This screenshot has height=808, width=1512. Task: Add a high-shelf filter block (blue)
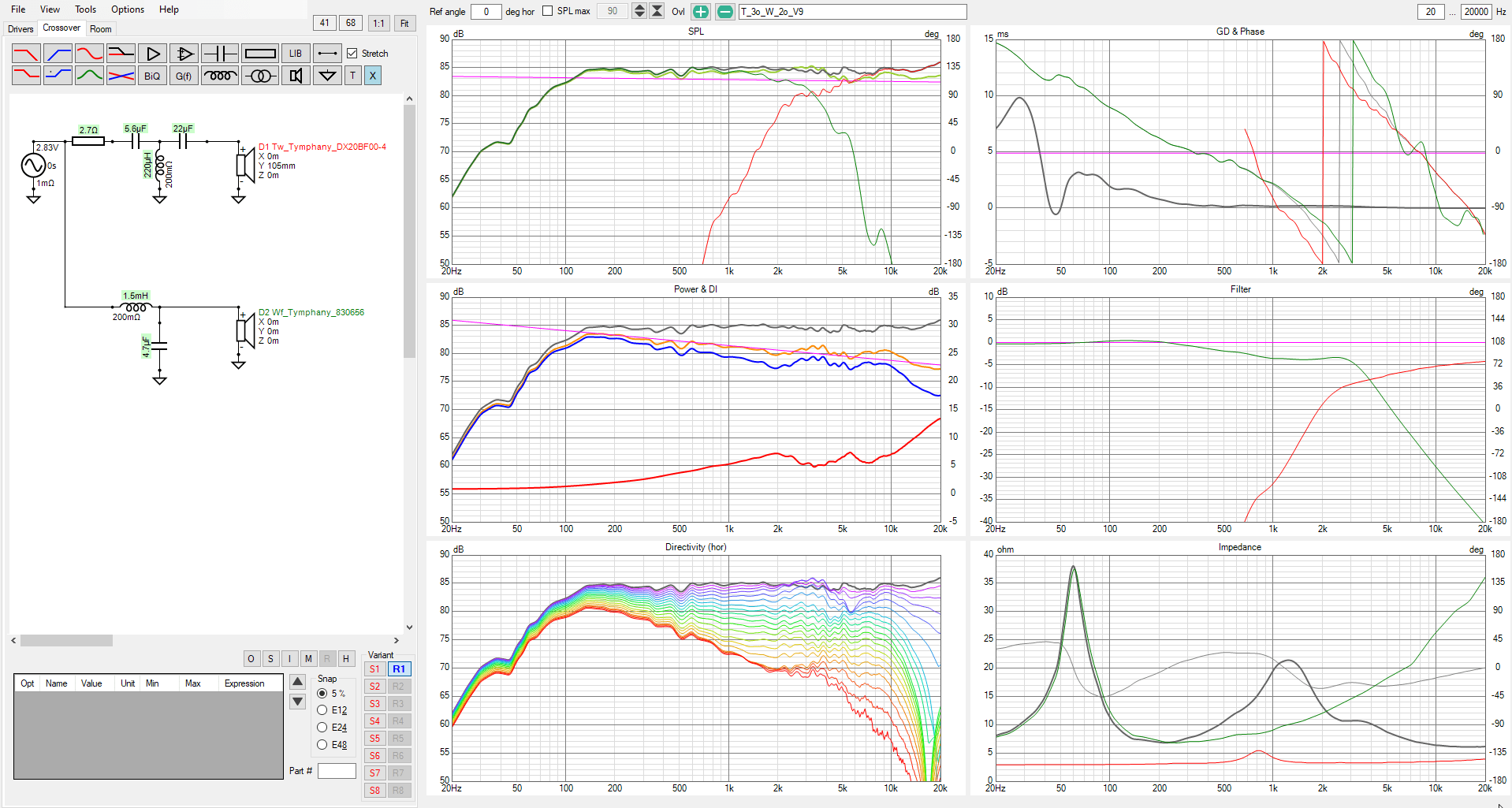[58, 76]
